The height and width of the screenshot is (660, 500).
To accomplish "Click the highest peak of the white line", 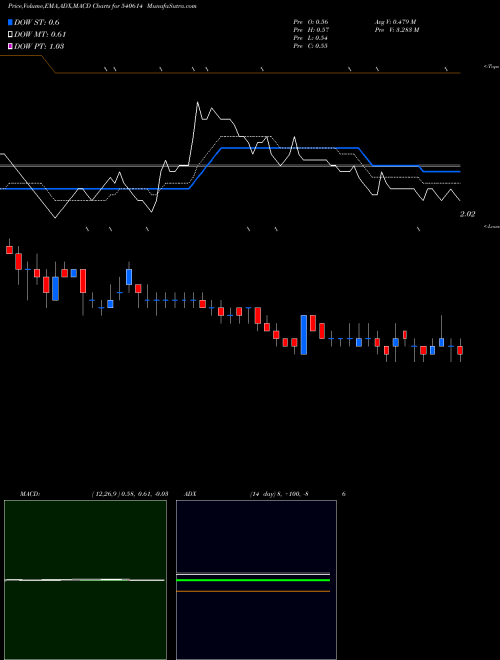I will tap(197, 102).
